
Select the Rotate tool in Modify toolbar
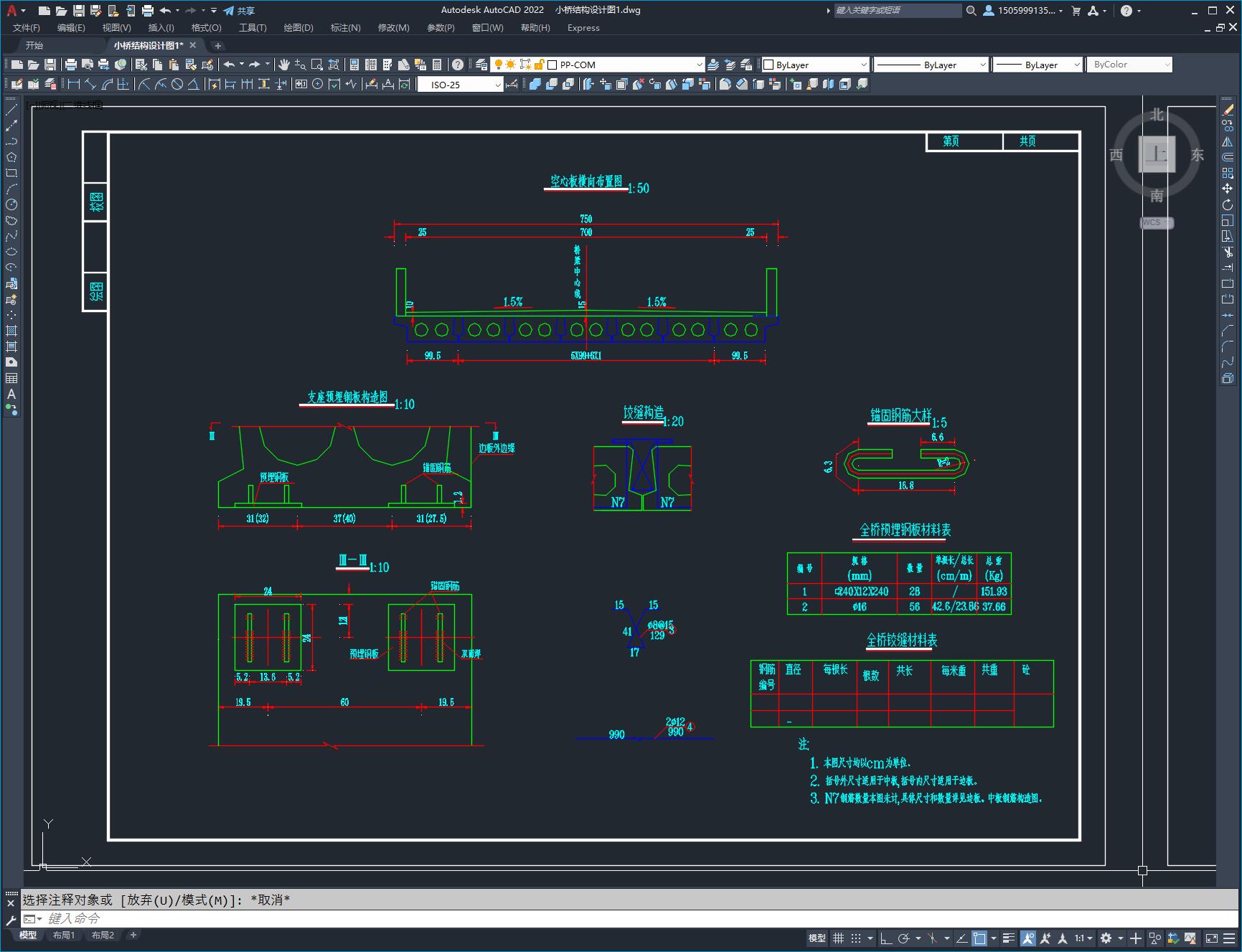click(x=1228, y=204)
